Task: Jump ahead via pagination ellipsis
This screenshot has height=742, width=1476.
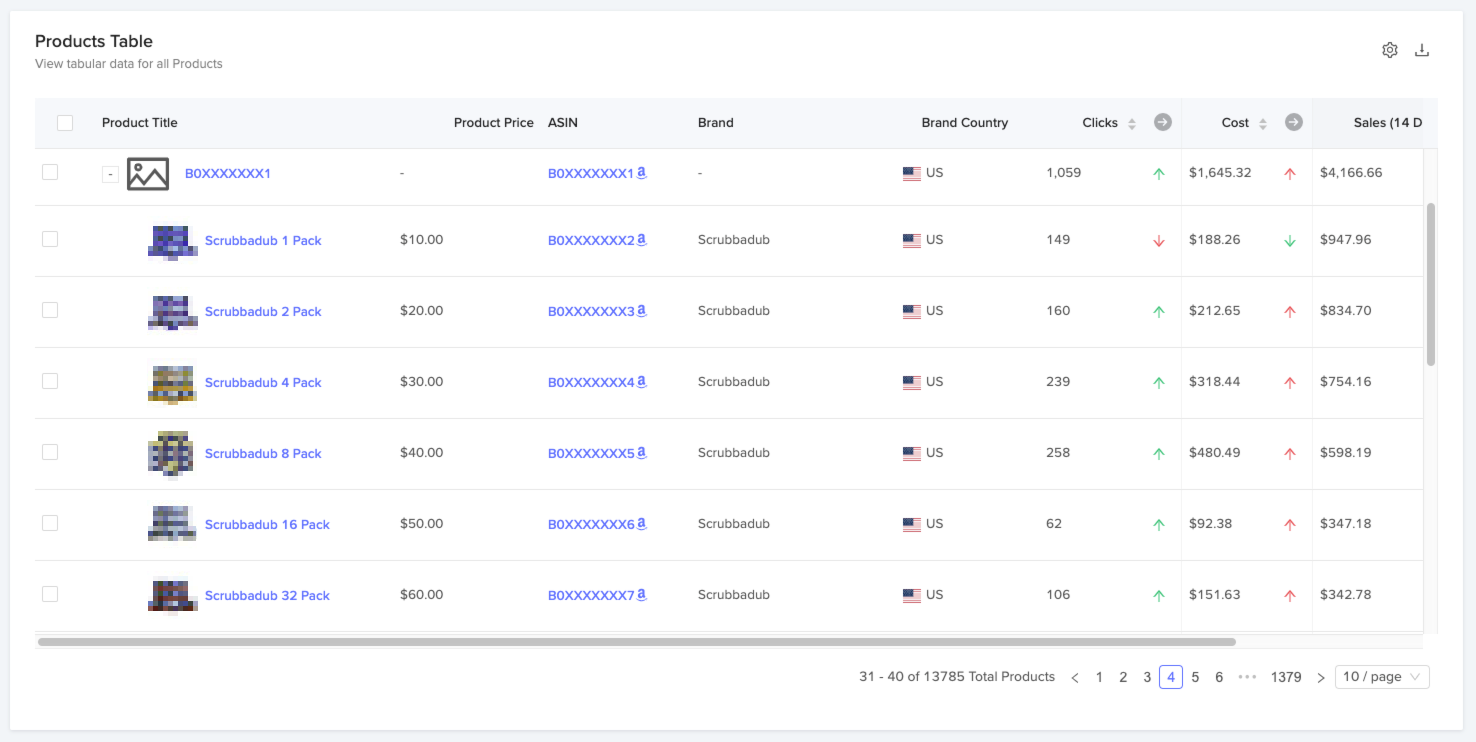Action: click(1247, 677)
